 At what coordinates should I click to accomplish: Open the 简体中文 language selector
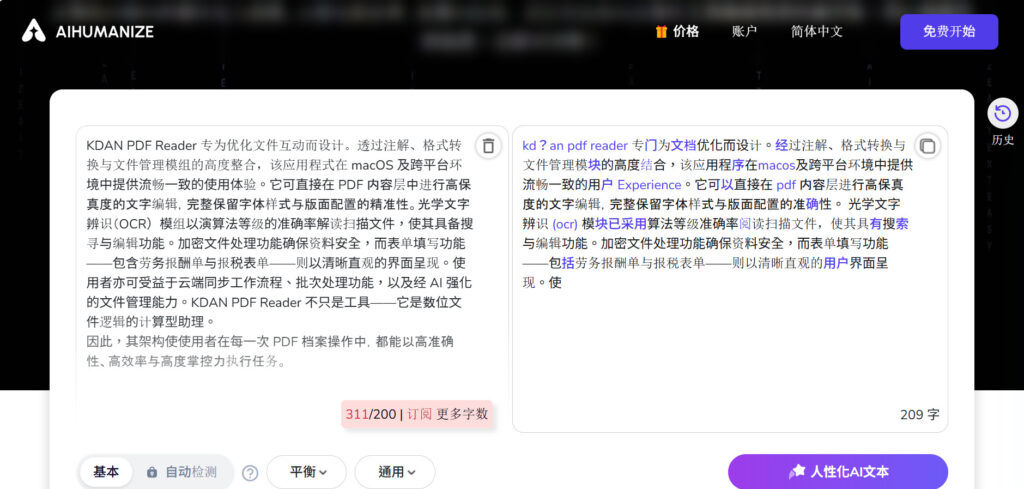tap(816, 31)
